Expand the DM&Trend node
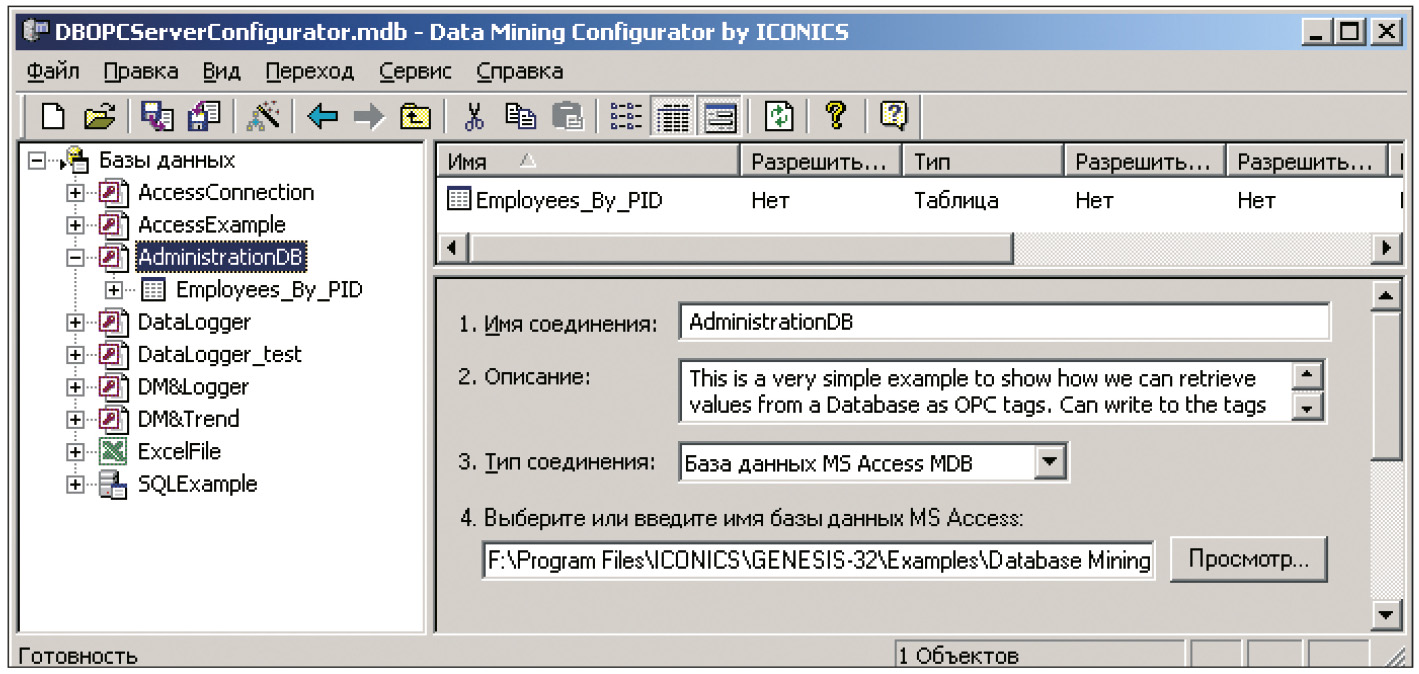The image size is (1419, 674). [x=74, y=419]
